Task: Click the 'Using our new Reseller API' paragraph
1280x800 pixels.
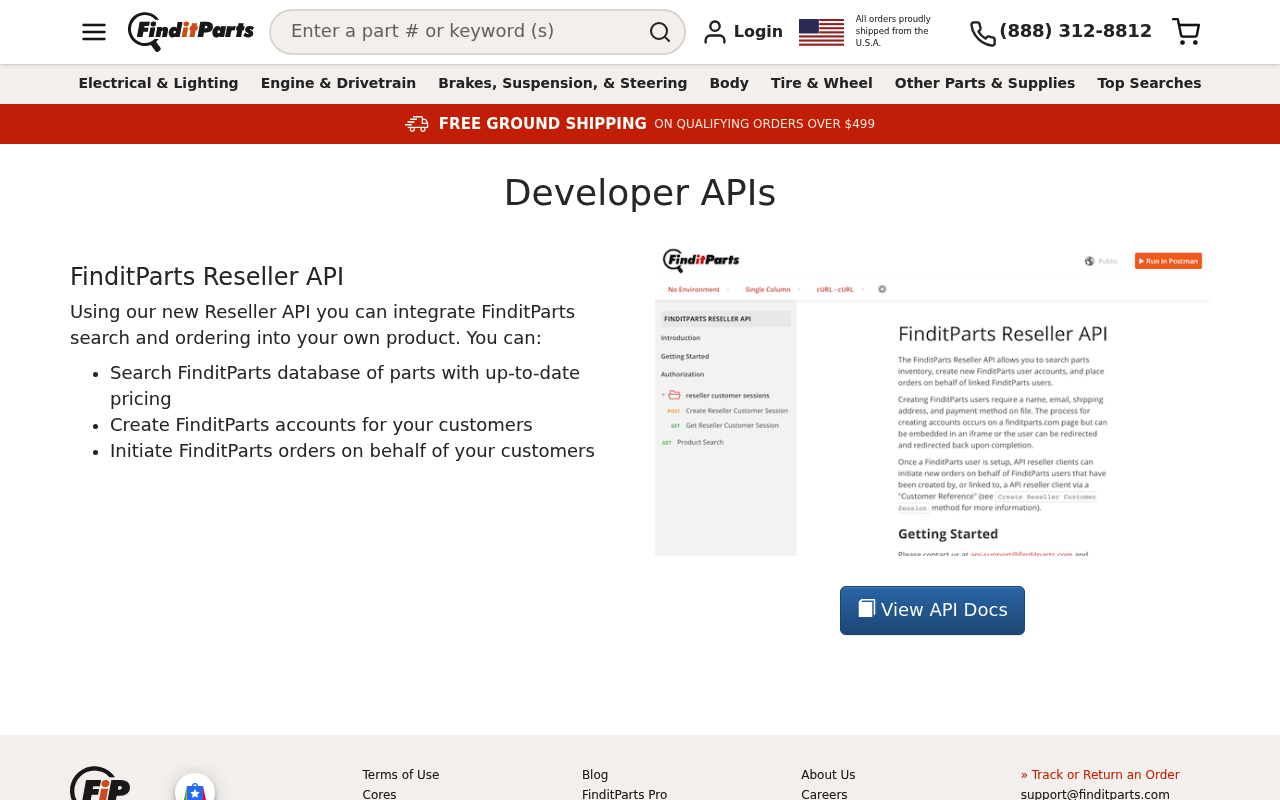Action: tap(322, 325)
